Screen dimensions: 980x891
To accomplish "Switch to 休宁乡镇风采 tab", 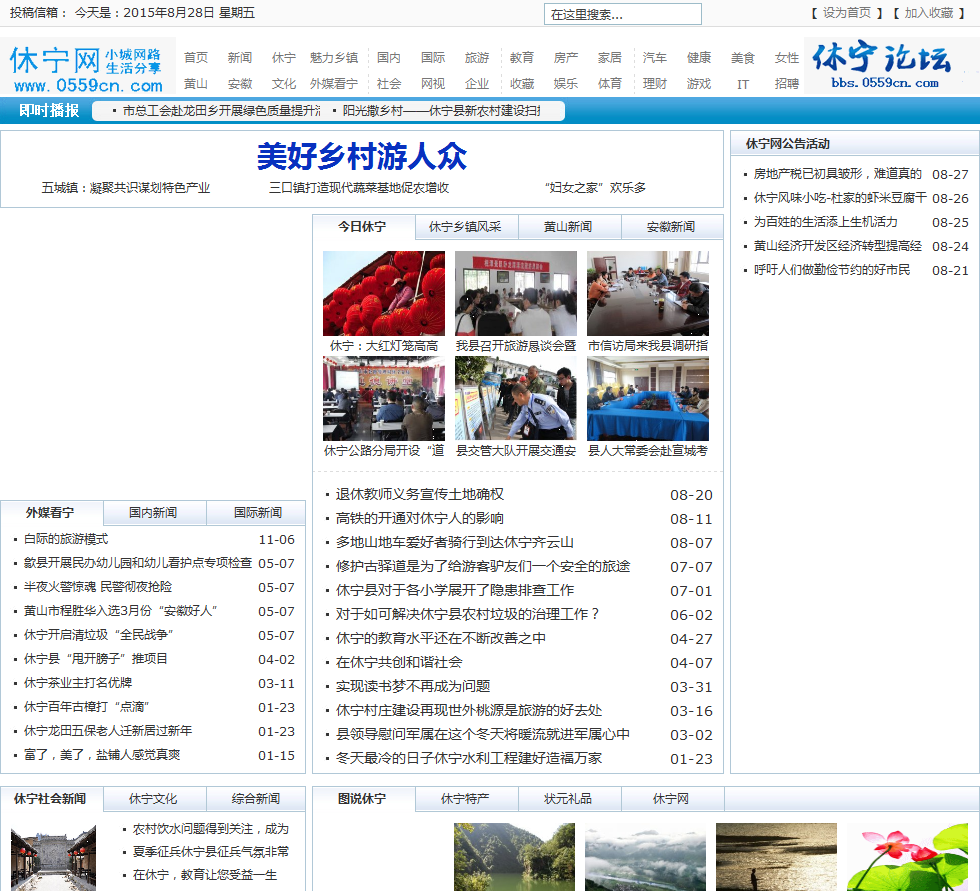I will (466, 227).
